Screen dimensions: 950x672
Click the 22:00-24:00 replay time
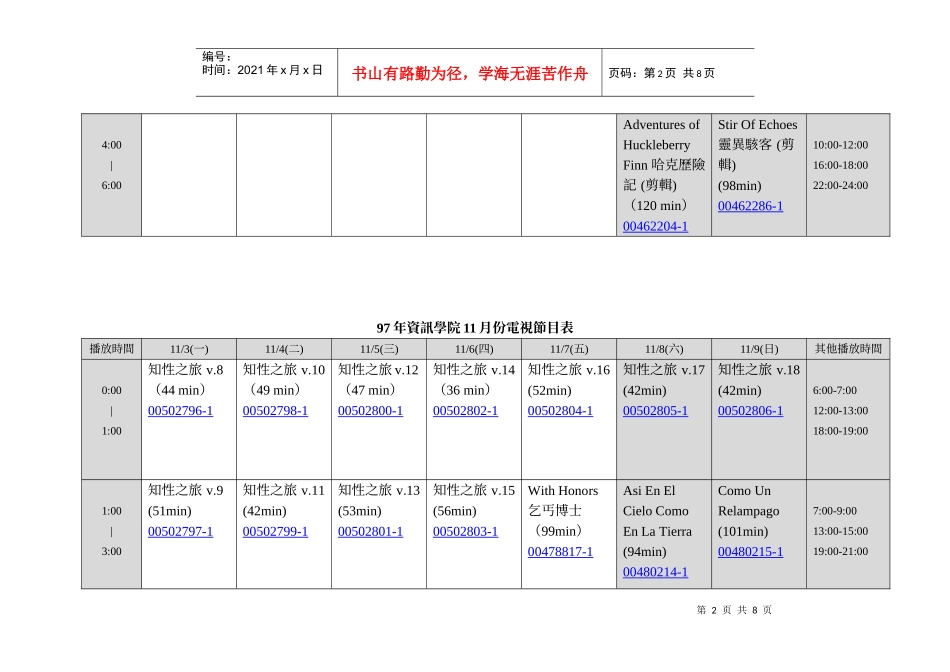(840, 185)
